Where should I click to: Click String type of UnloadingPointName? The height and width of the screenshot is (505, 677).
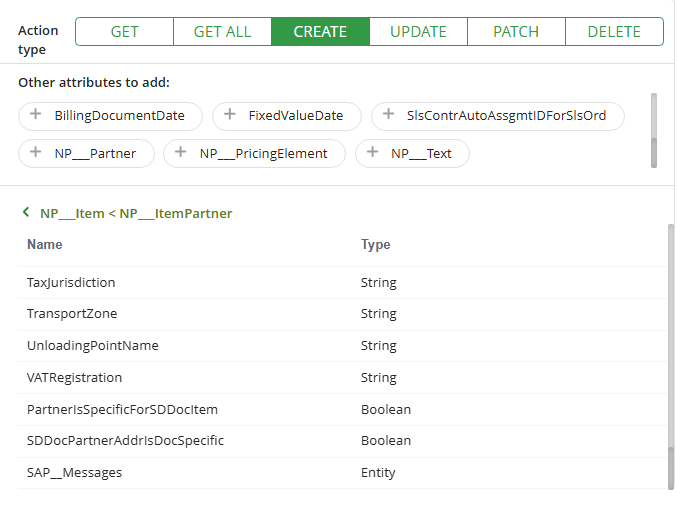coord(379,346)
